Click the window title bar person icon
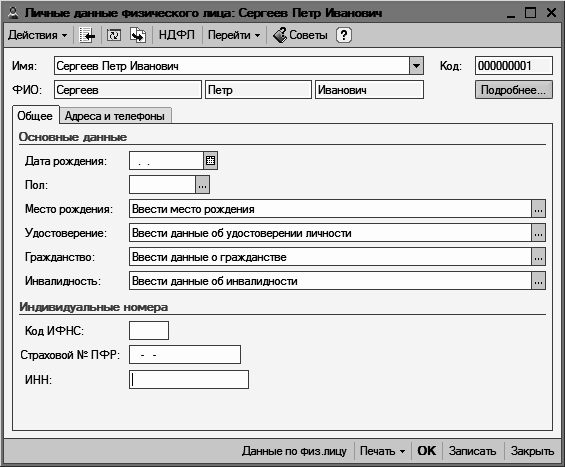565x467 pixels. tap(13, 13)
